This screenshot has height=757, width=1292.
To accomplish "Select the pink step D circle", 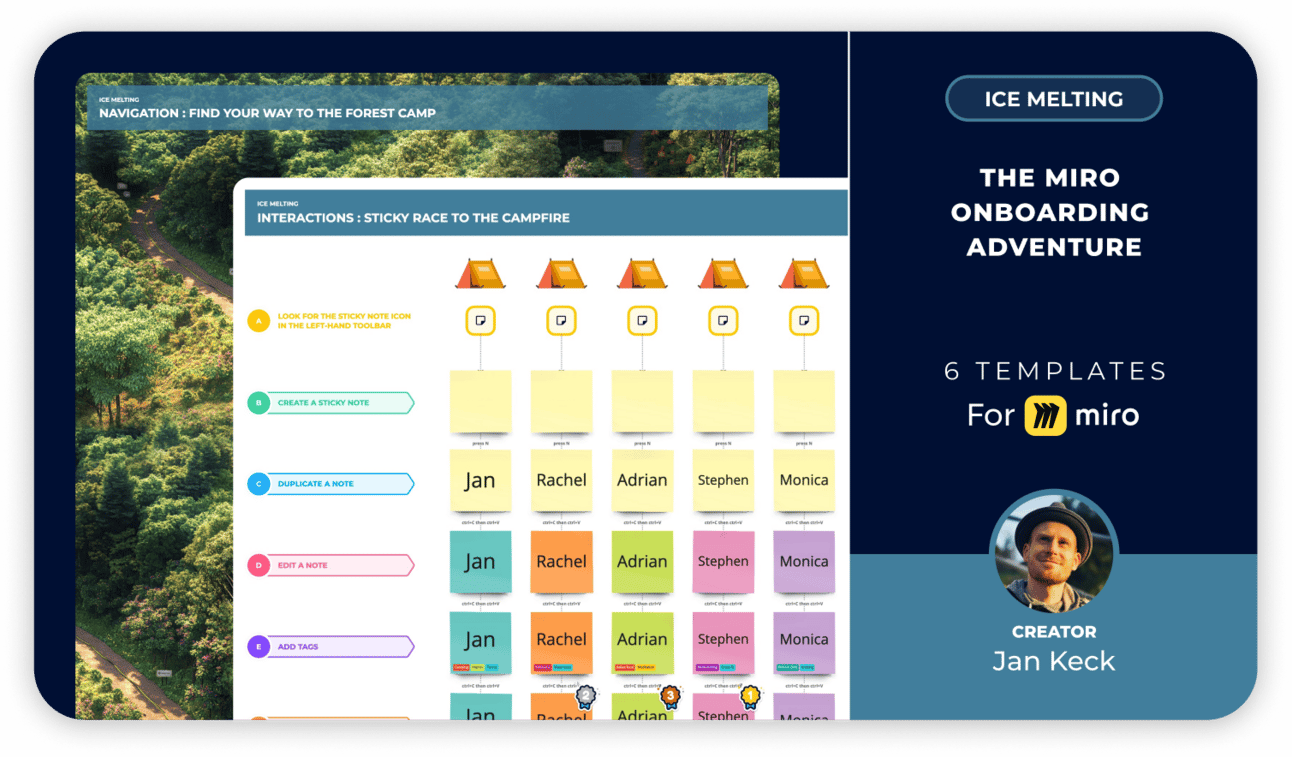I will 259,565.
